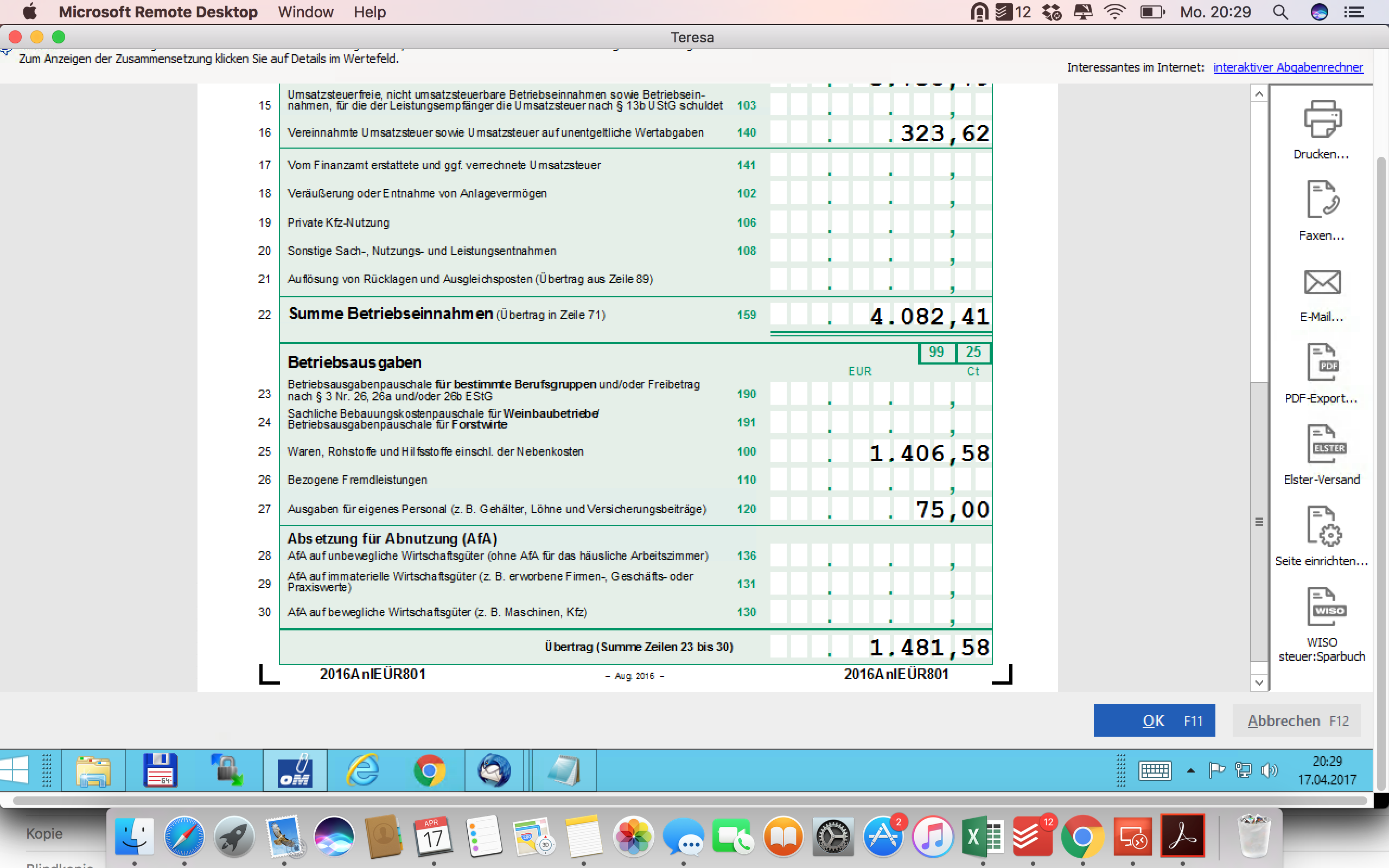Click the Betriebsausgaben heading text
The width and height of the screenshot is (1389, 868).
(x=354, y=362)
